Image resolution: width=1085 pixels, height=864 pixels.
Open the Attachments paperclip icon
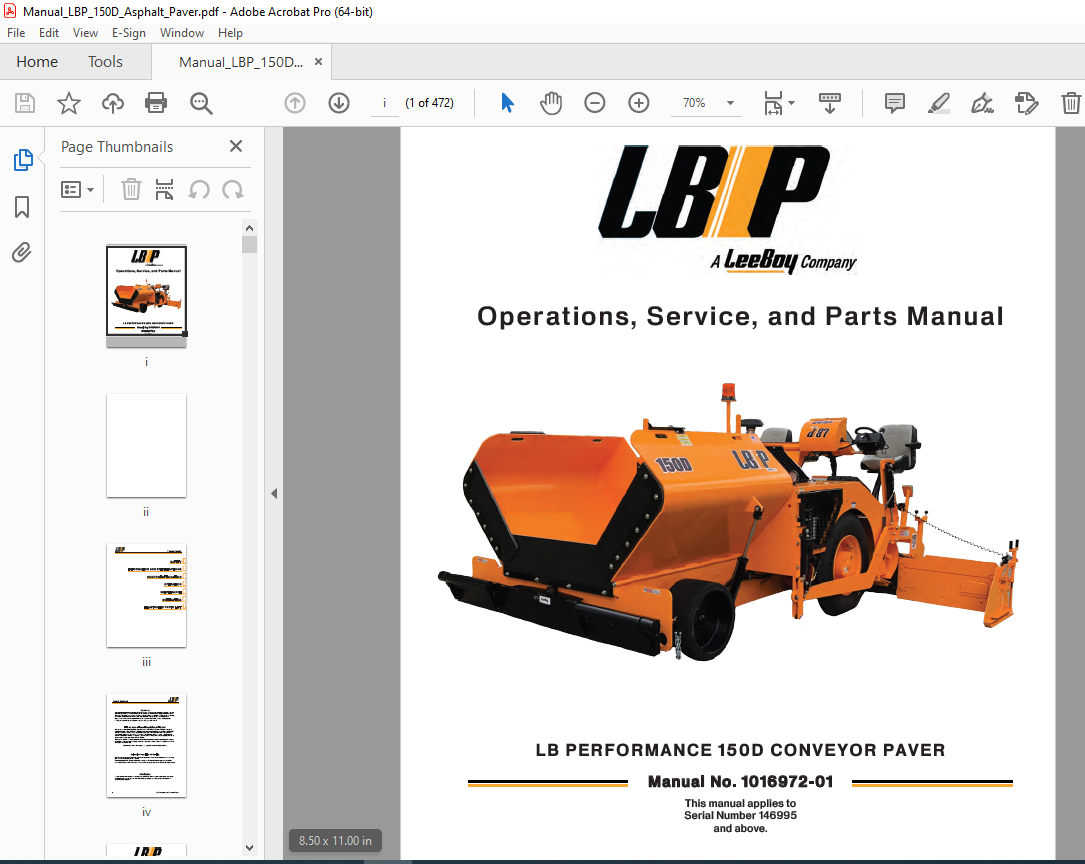(x=22, y=252)
